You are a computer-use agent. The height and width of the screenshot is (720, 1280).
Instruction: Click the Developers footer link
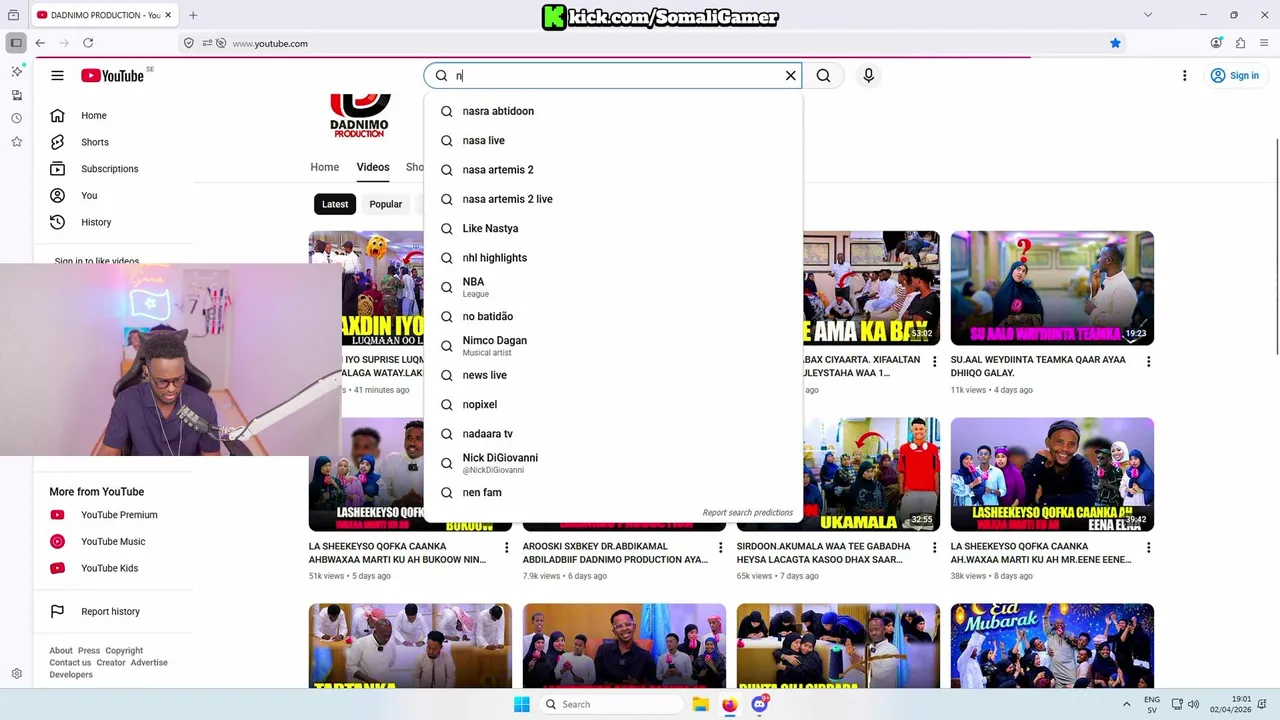(71, 675)
